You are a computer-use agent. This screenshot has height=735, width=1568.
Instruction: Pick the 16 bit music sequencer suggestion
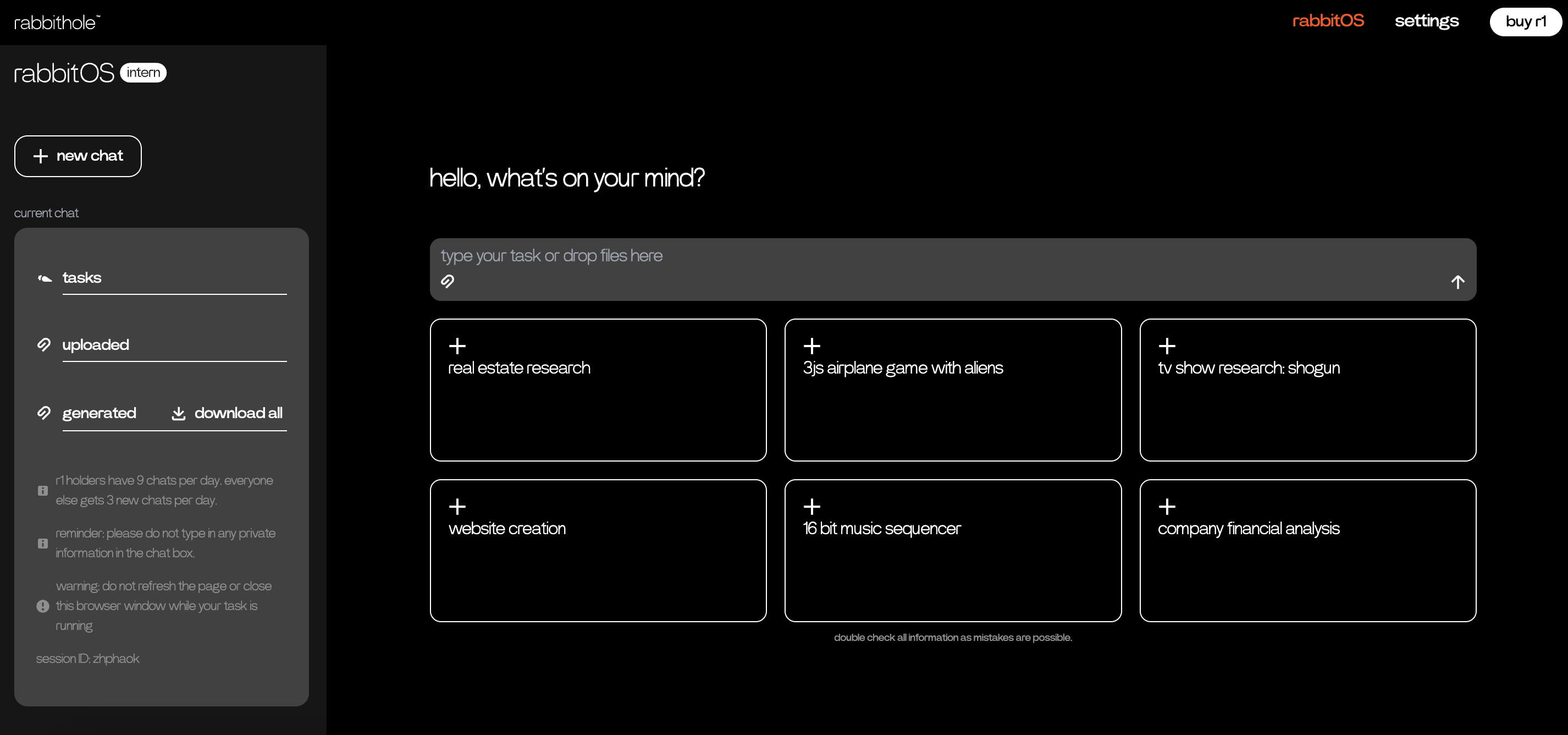click(x=953, y=551)
